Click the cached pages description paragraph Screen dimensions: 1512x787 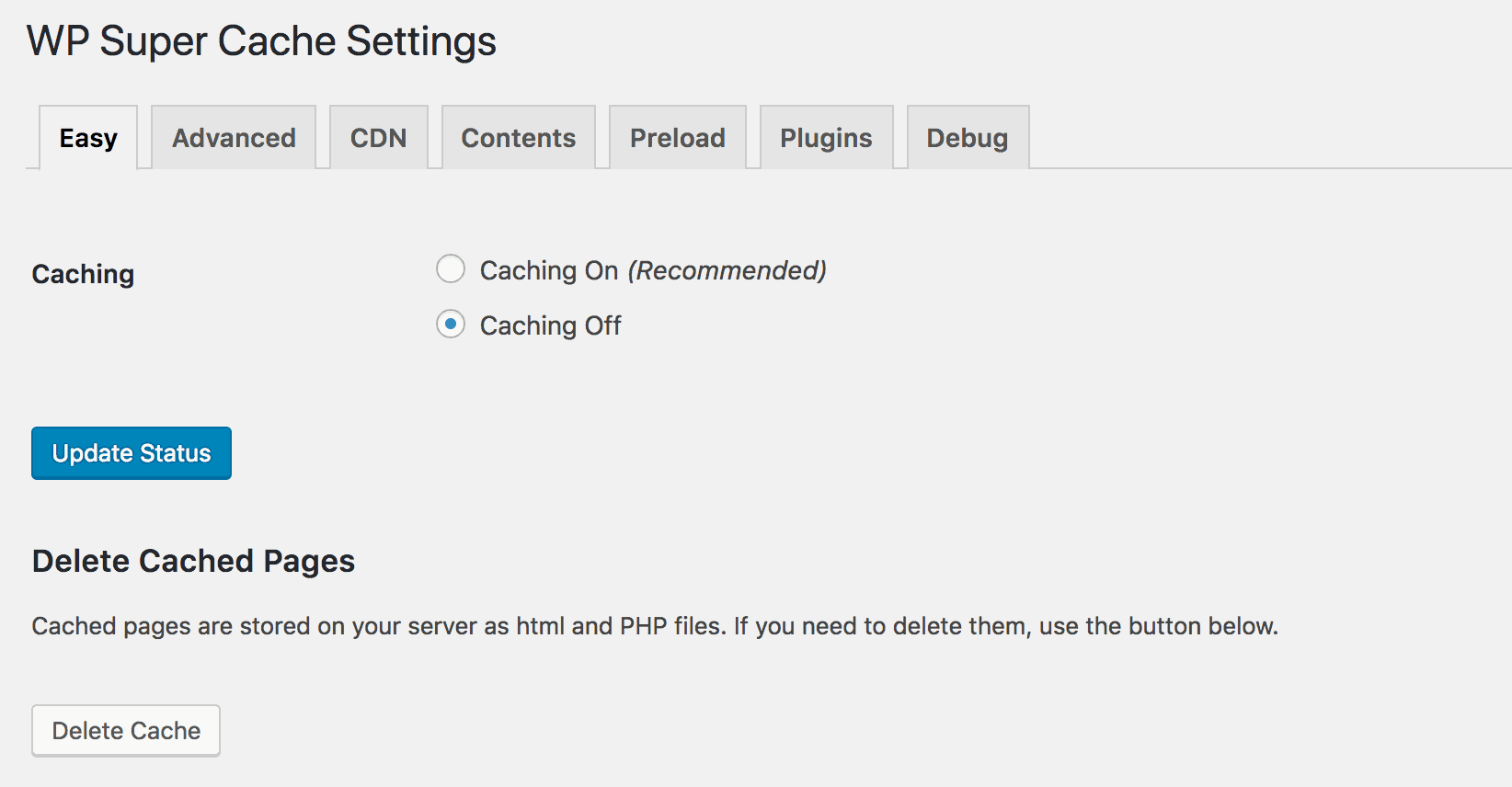point(655,626)
